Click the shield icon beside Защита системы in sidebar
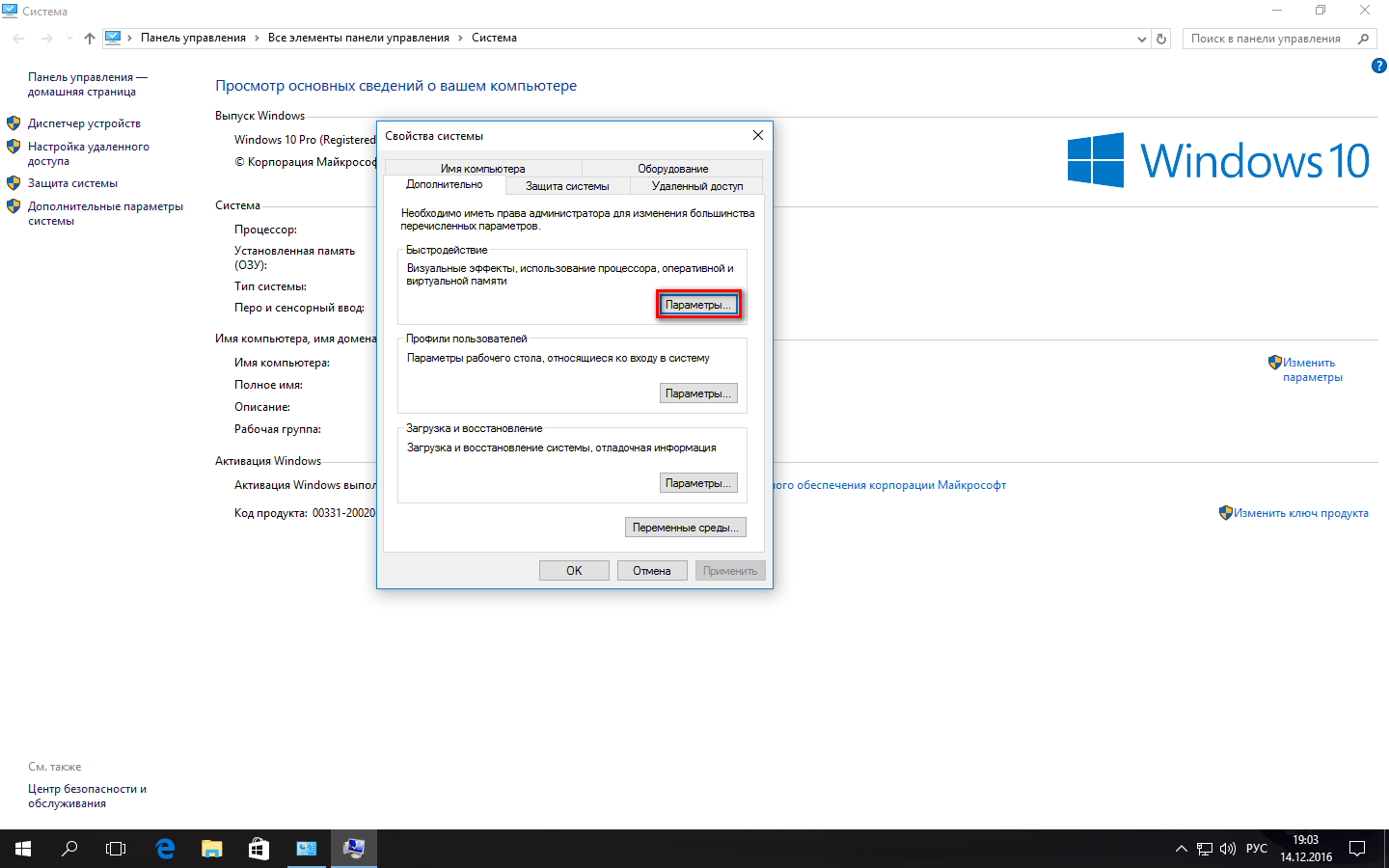The image size is (1389, 868). point(14,183)
